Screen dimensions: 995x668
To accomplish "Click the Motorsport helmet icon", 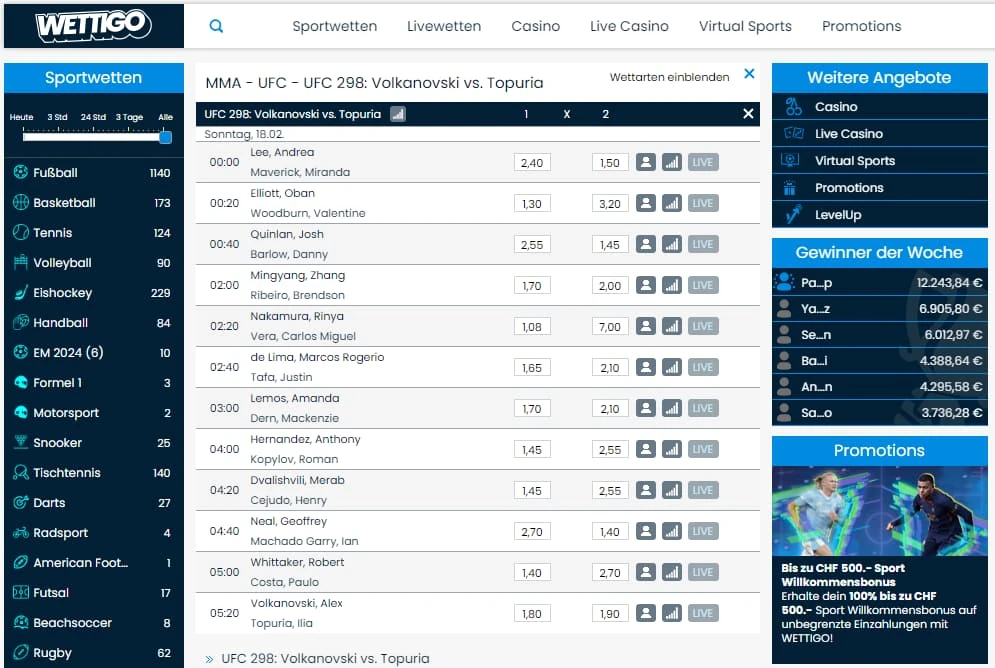I will 21,412.
